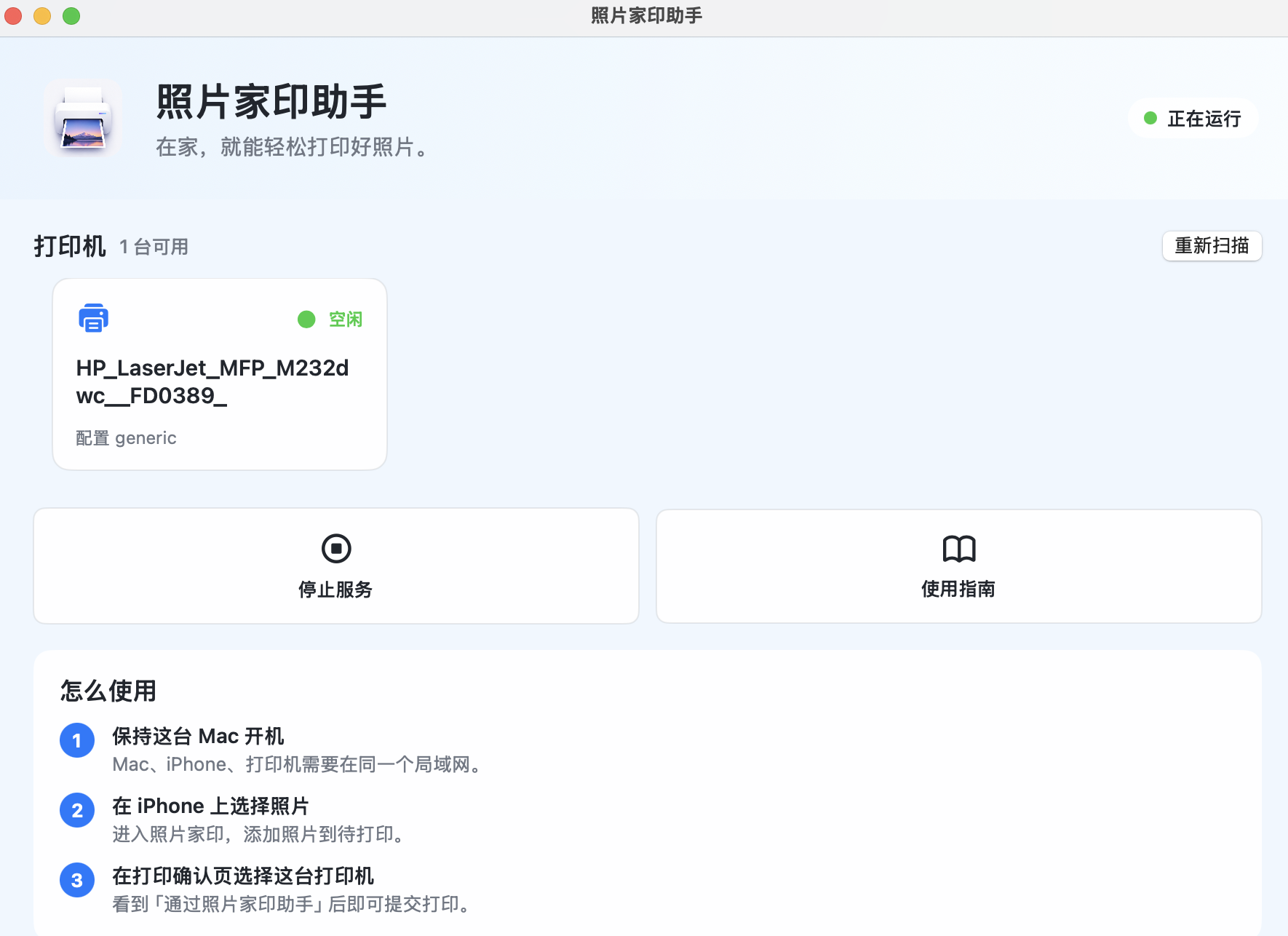Click the 重新扫描 rescan button
This screenshot has width=1288, height=936.
point(1212,246)
